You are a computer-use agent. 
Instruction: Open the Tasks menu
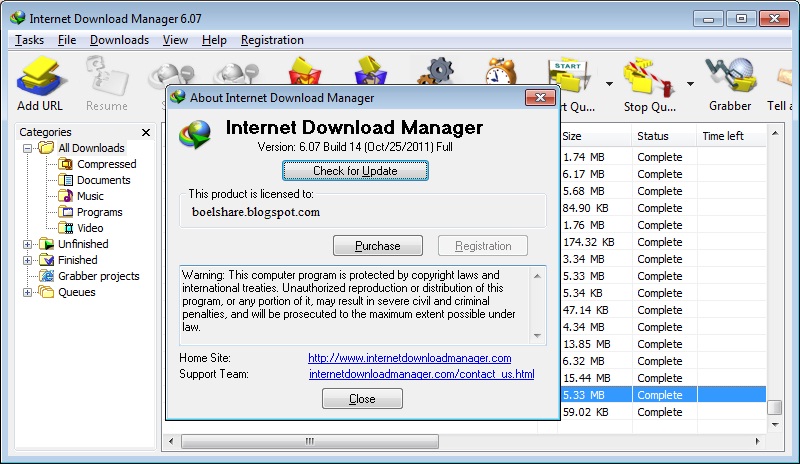tap(29, 40)
